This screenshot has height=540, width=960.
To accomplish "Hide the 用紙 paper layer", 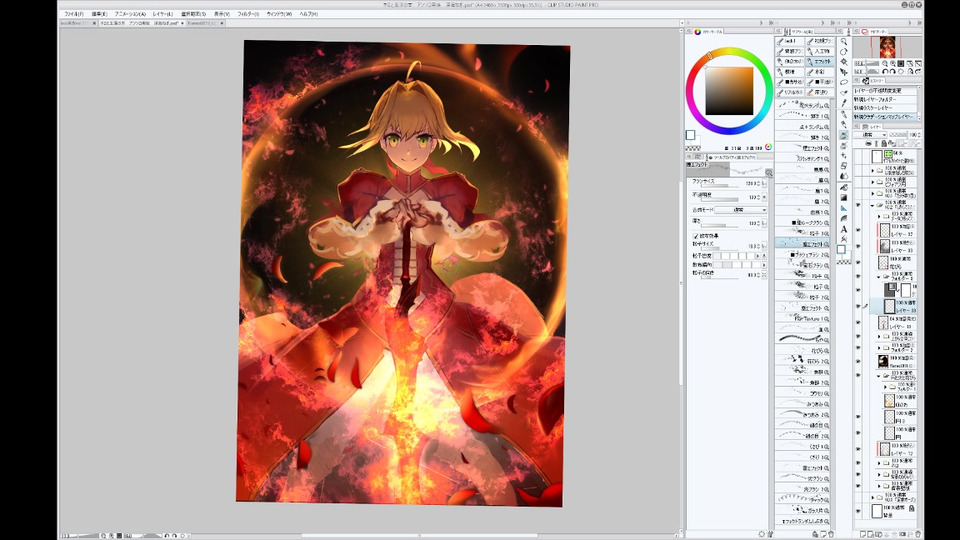I will [858, 511].
